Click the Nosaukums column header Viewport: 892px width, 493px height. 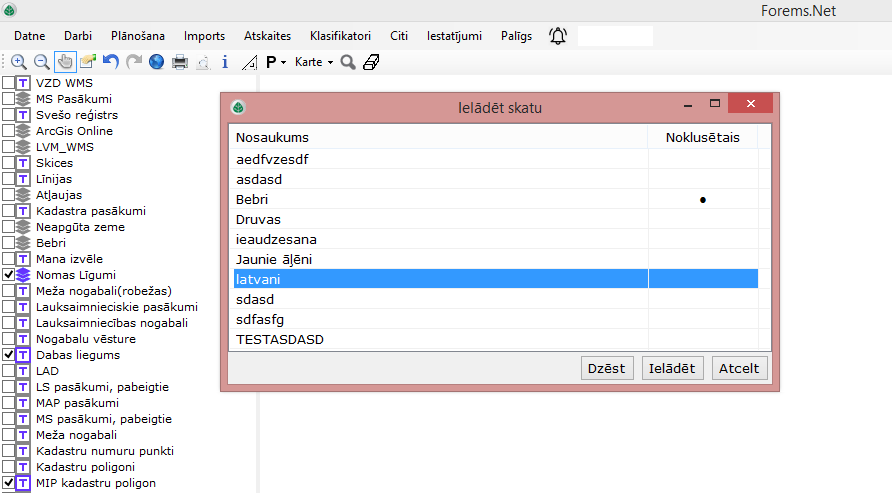point(272,137)
